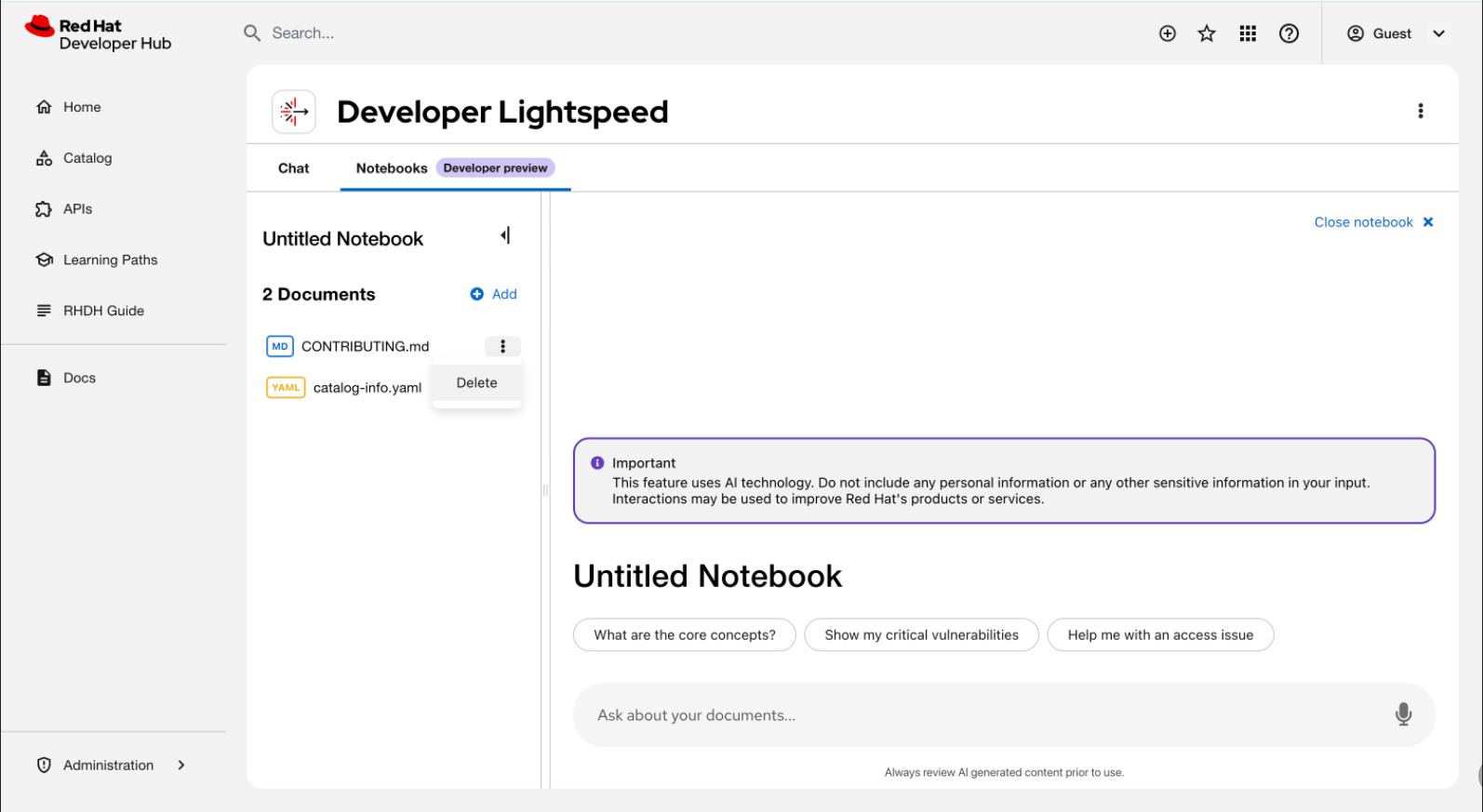Choose "What are the core concepts?" prompt
This screenshot has width=1483, height=812.
click(x=685, y=635)
